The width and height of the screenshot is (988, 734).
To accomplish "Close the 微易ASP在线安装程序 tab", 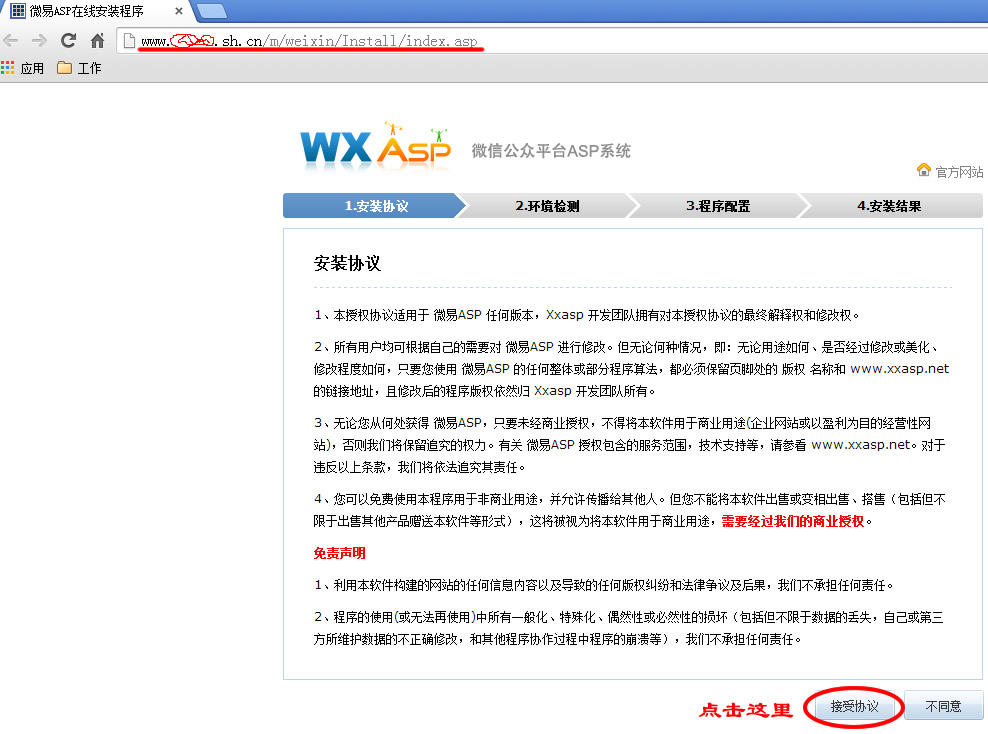I will (179, 11).
